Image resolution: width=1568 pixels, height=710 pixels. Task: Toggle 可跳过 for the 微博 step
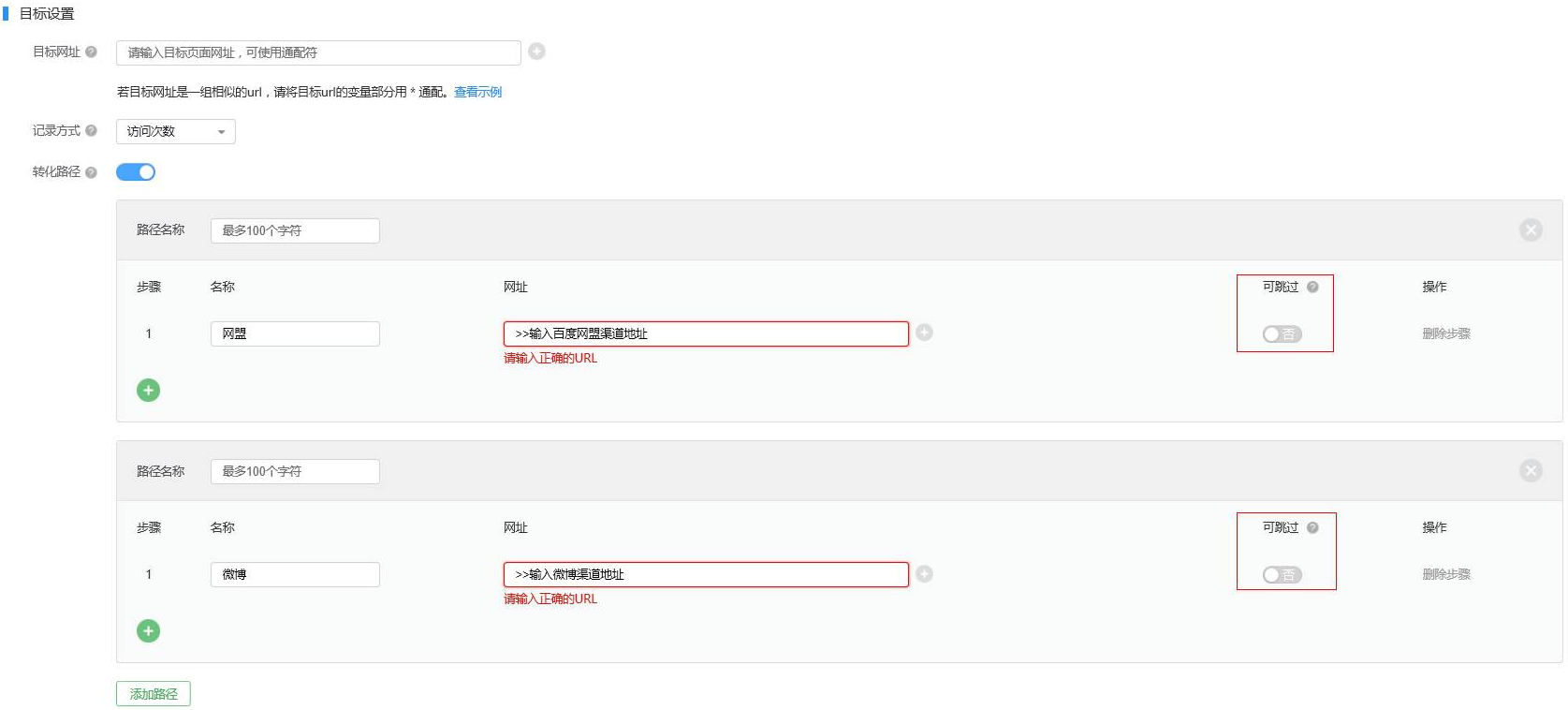[1282, 575]
